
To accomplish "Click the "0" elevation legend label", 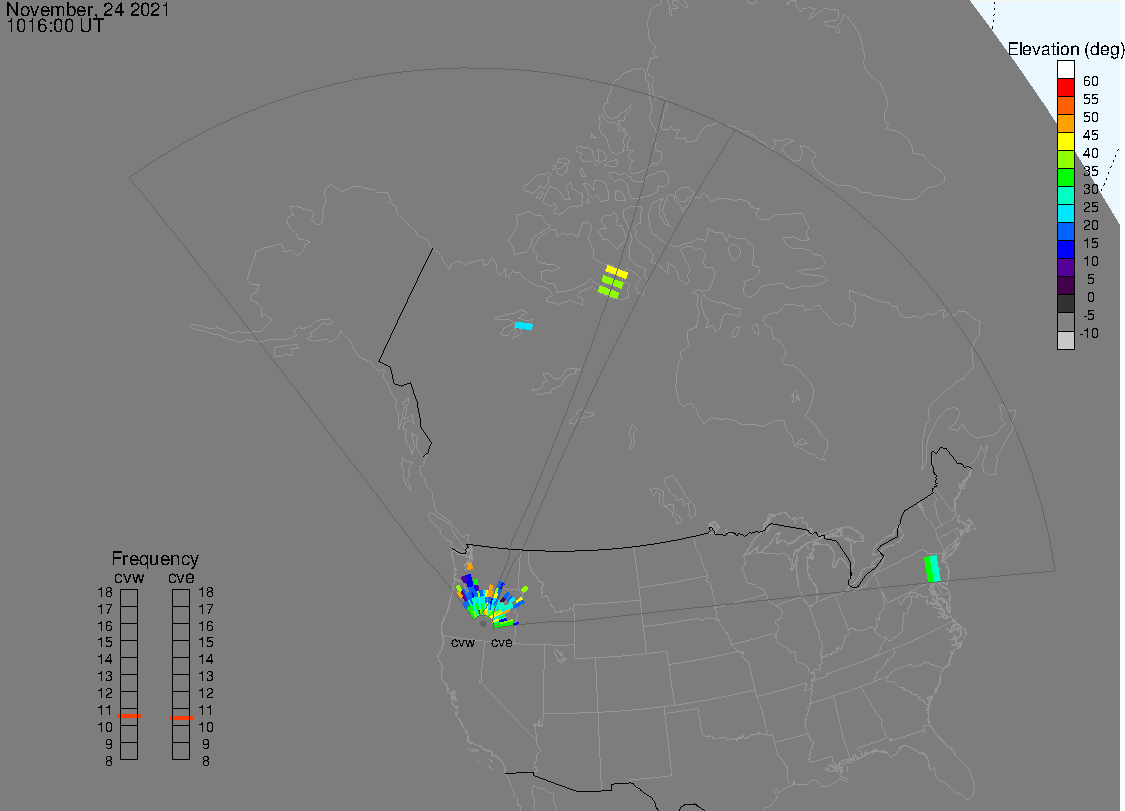I will pos(1091,297).
